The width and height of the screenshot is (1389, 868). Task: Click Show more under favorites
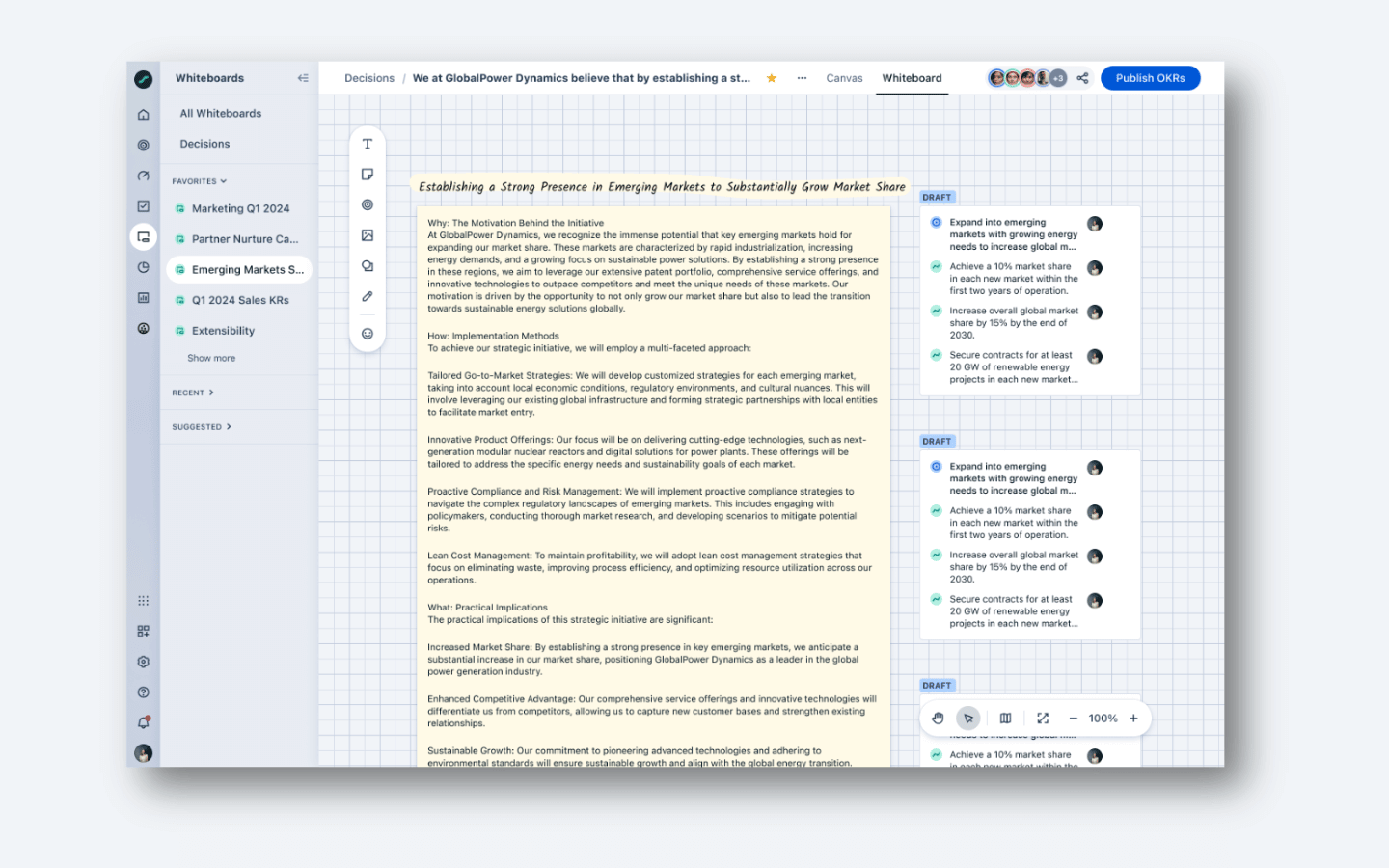pos(211,358)
